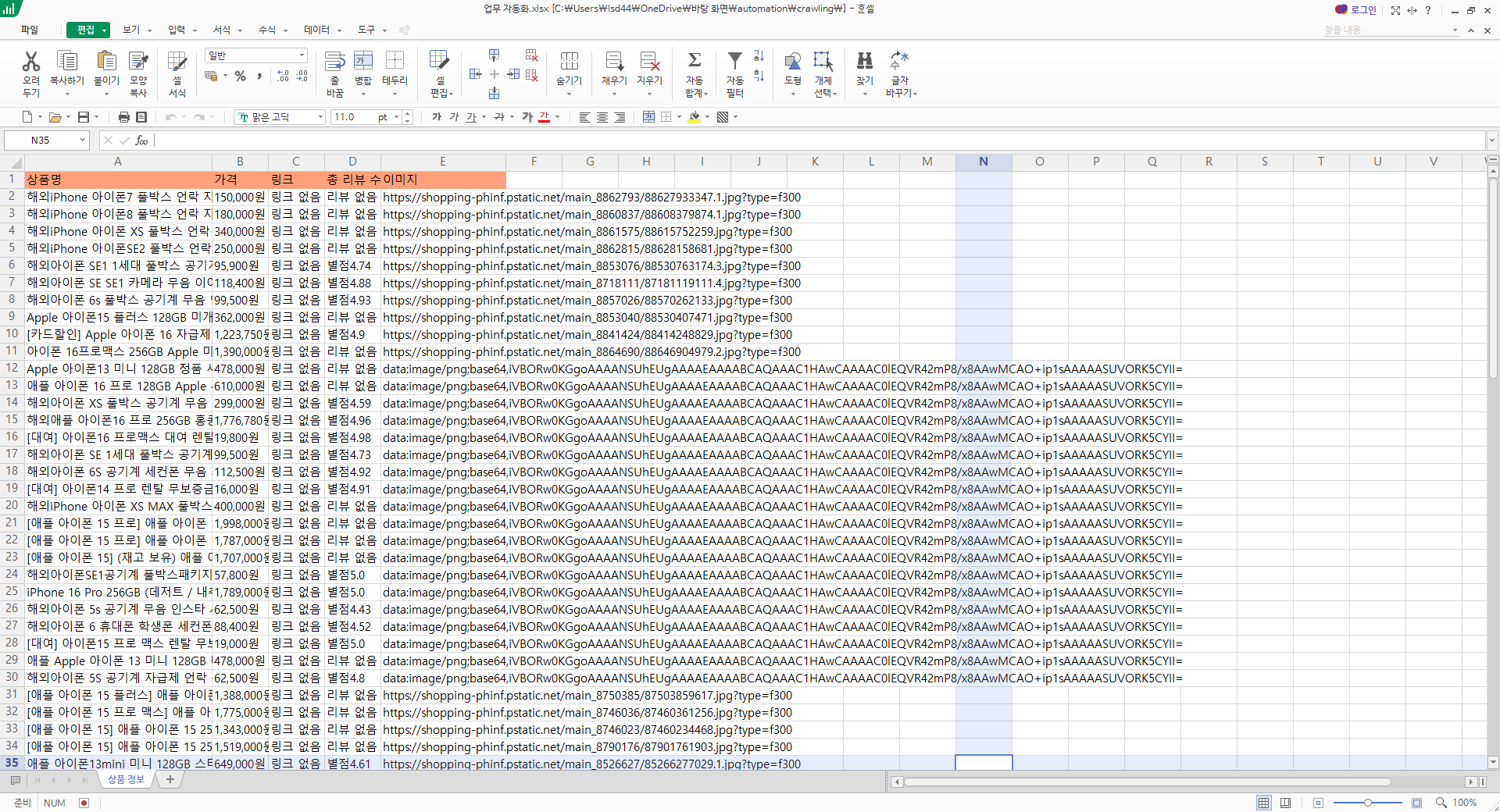This screenshot has height=812, width=1500.
Task: Click the Print icon in the quick toolbar
Action: (x=123, y=117)
